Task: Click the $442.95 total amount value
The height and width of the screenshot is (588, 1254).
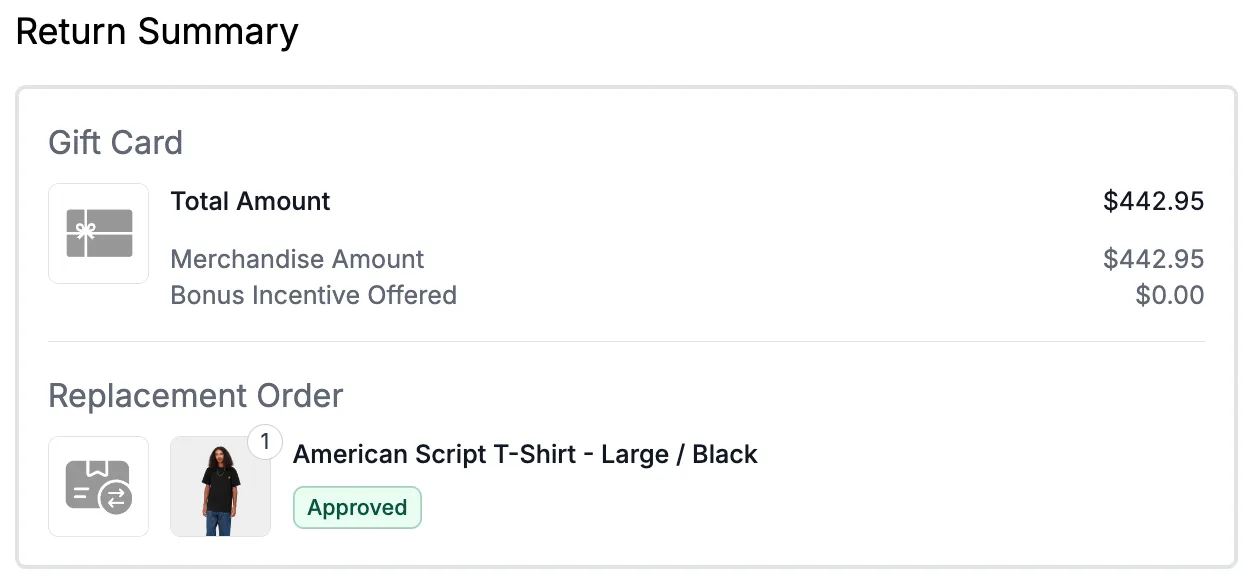Action: 1153,201
